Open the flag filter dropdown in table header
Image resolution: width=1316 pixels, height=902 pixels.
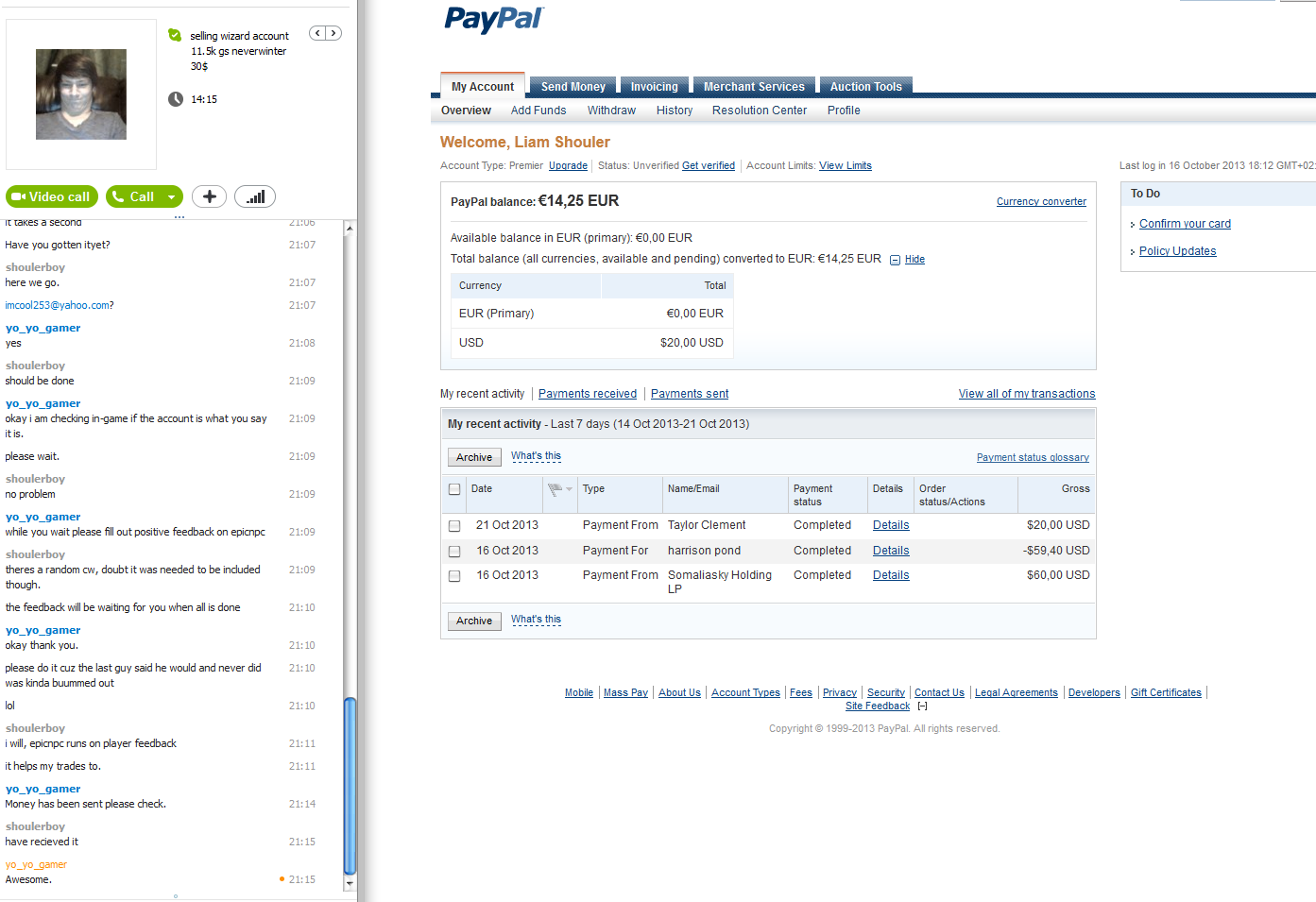pos(560,489)
